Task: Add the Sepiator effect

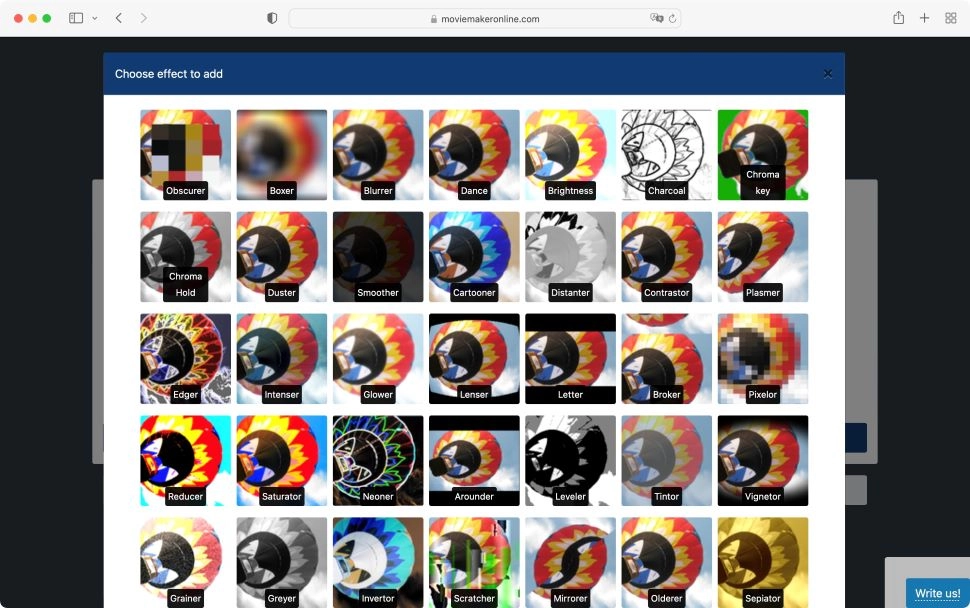Action: point(762,562)
